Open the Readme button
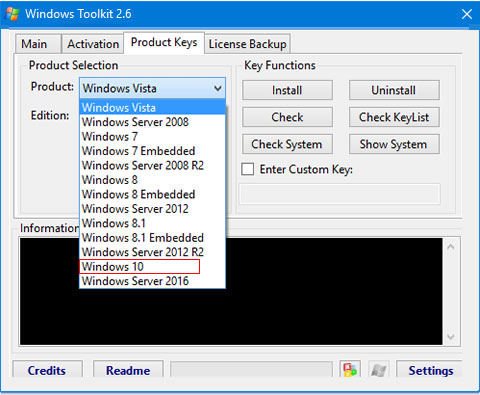Screen dimensions: 480x395 pos(128,370)
